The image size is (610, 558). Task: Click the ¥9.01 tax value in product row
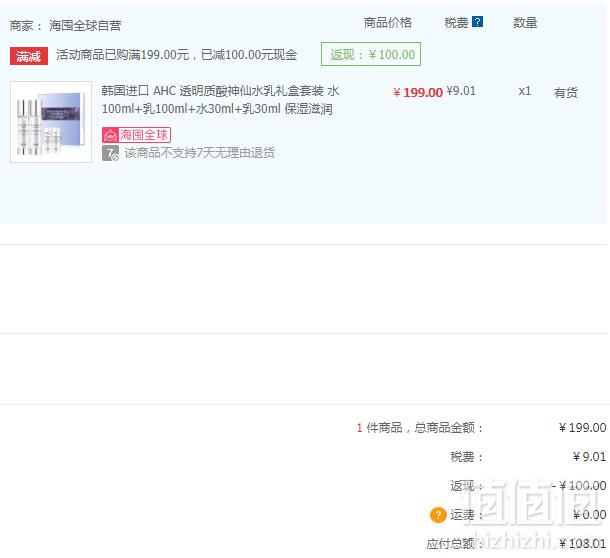pos(461,91)
